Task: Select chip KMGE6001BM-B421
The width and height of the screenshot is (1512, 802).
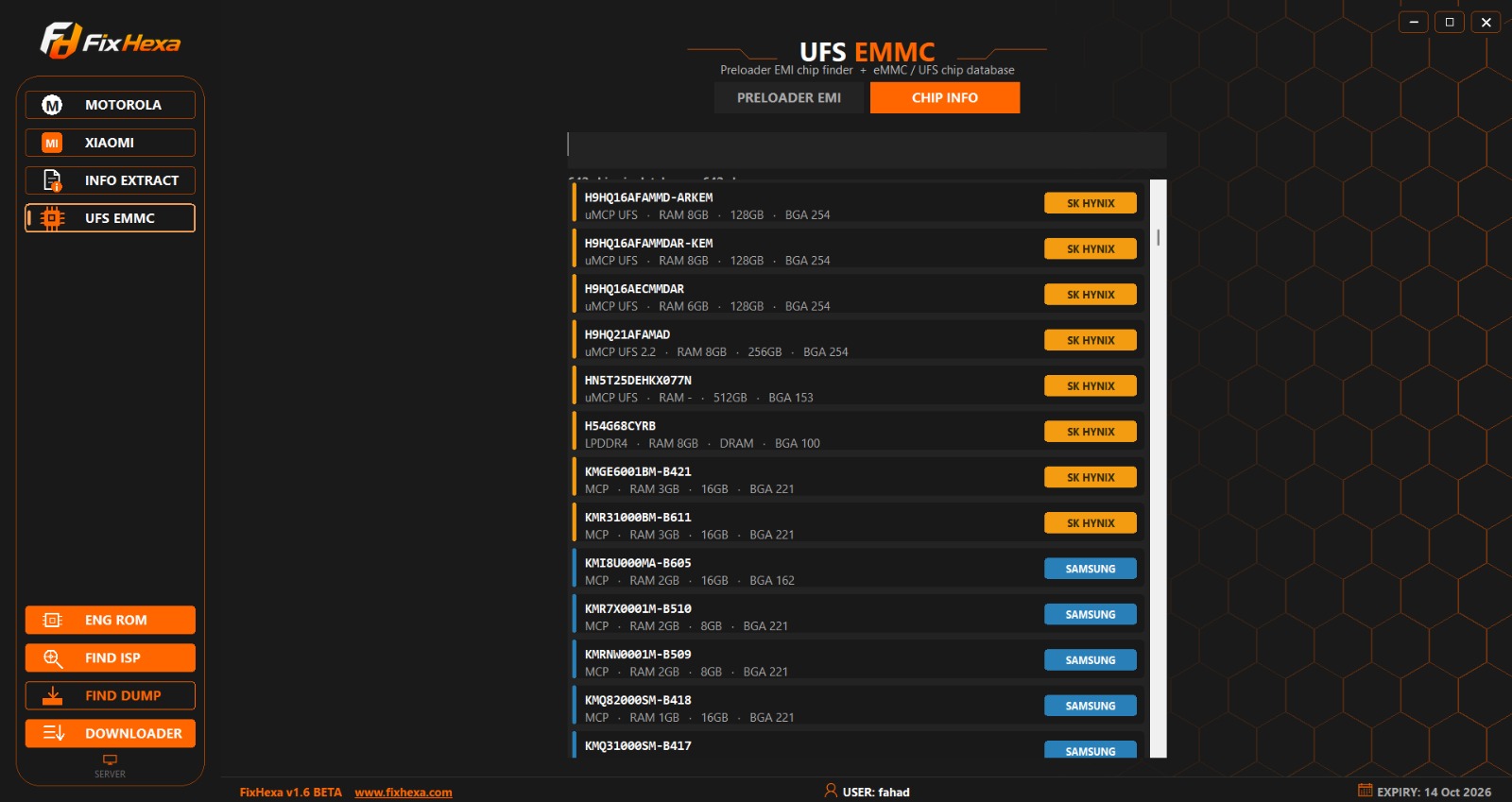Action: click(858, 478)
